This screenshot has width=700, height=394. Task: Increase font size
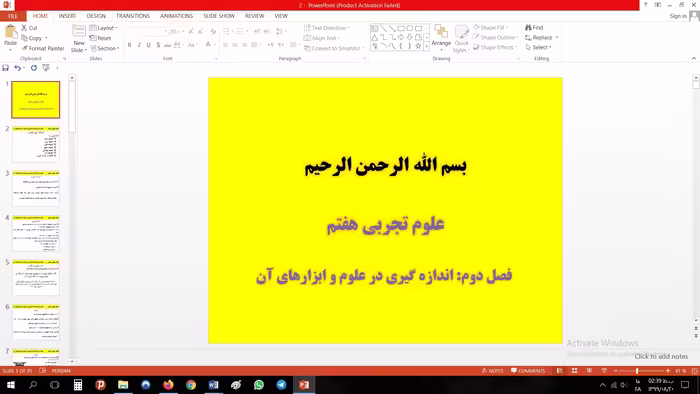point(191,31)
